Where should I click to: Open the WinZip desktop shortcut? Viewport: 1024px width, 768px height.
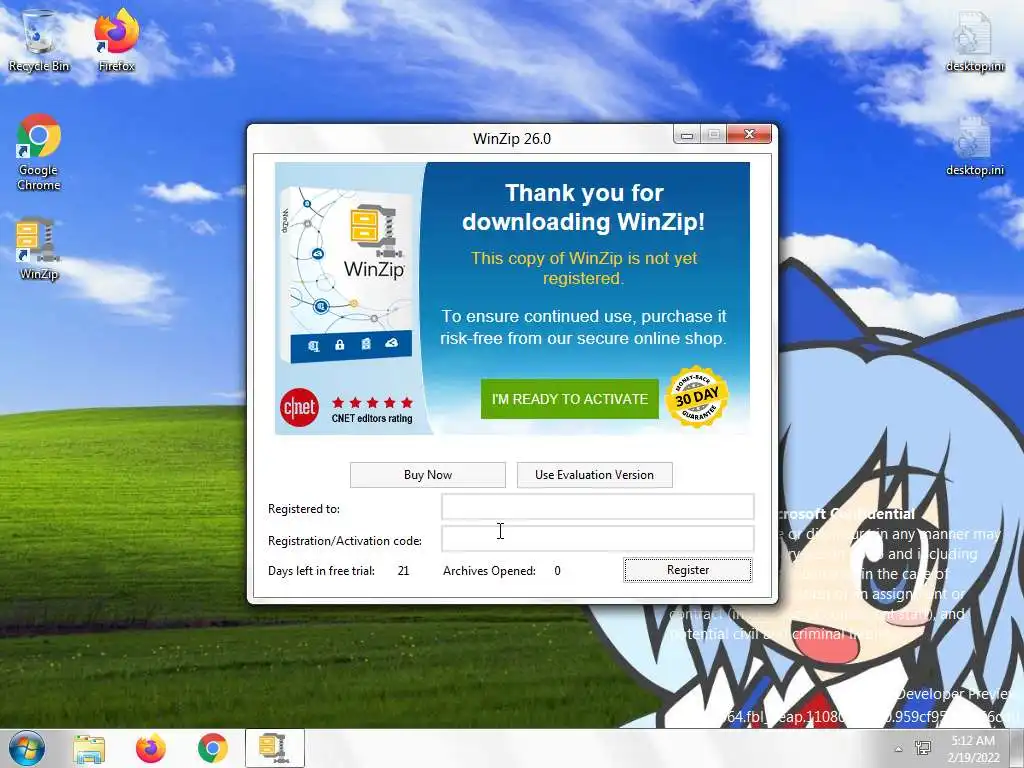click(x=39, y=249)
